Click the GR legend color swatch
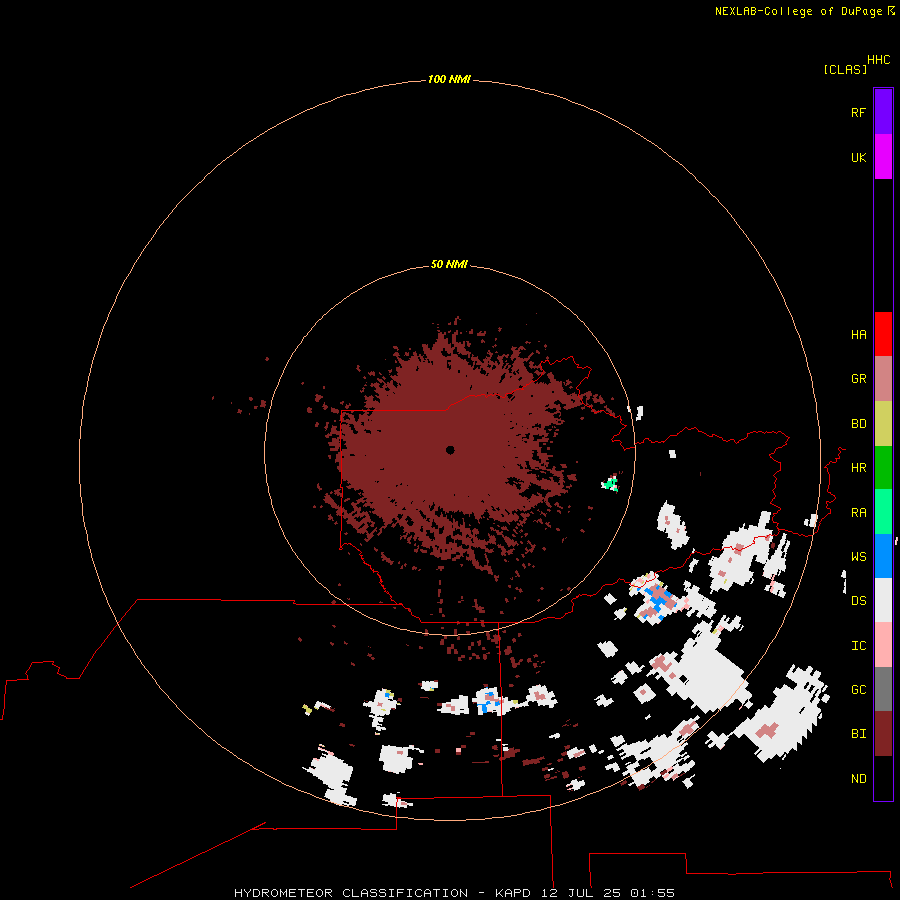The height and width of the screenshot is (900, 900). [883, 379]
